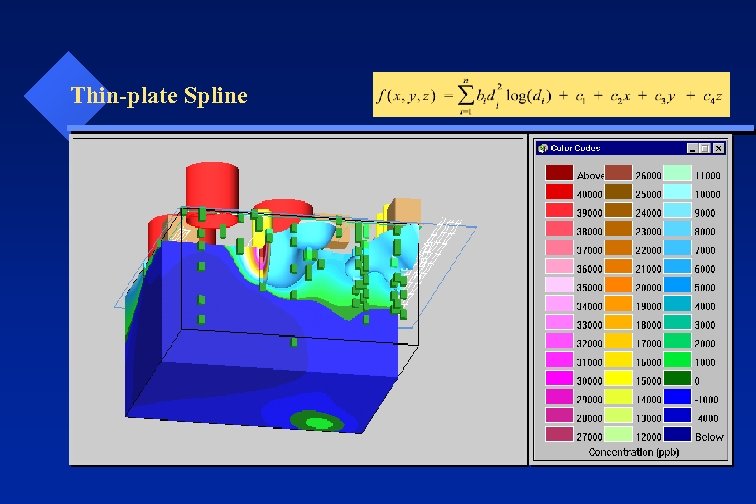Click the 9000 light blue swatch
756x504 pixels.
677,210
